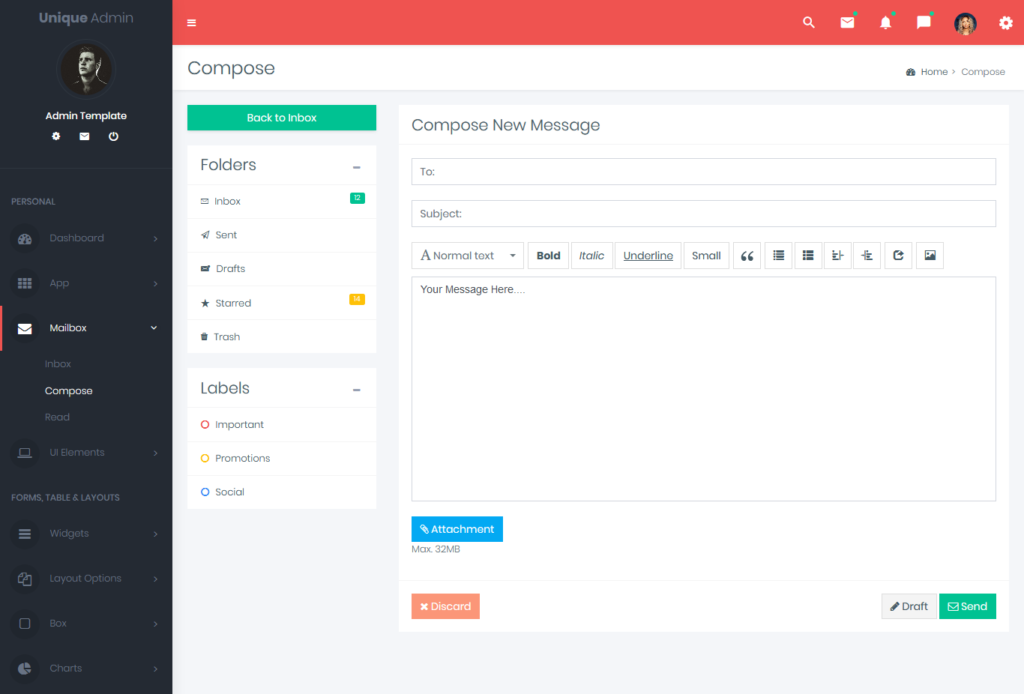Image resolution: width=1024 pixels, height=694 pixels.
Task: Click the Back to Inbox button
Action: tap(281, 117)
